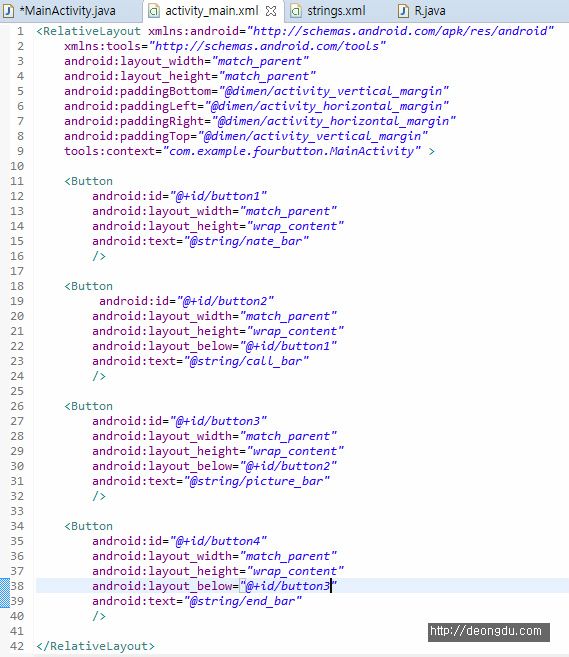This screenshot has width=569, height=657.
Task: Click layout_below "@+id/button2" on line 30
Action: pyautogui.click(x=288, y=466)
